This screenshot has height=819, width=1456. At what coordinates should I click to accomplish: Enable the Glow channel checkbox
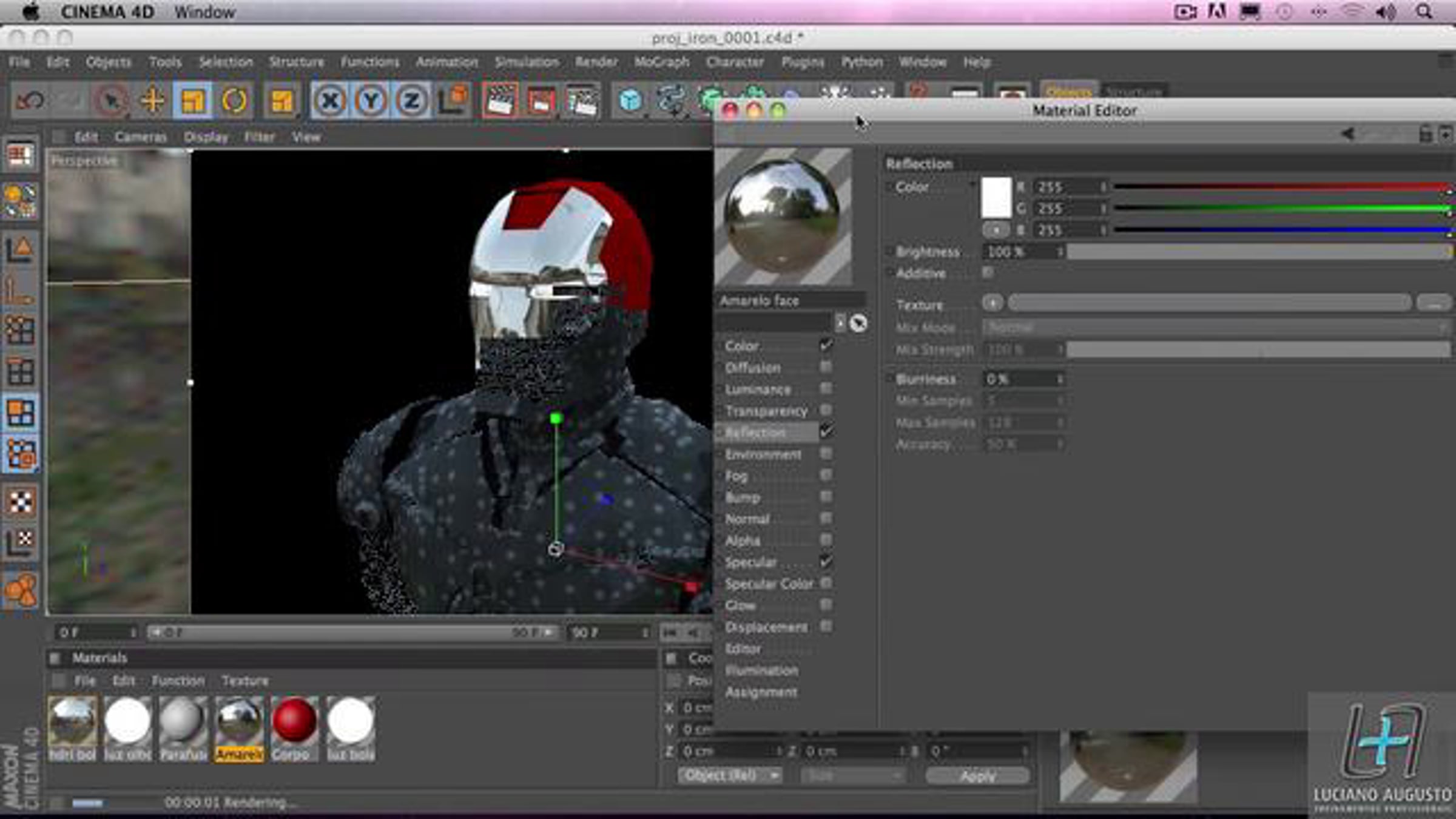click(x=826, y=604)
